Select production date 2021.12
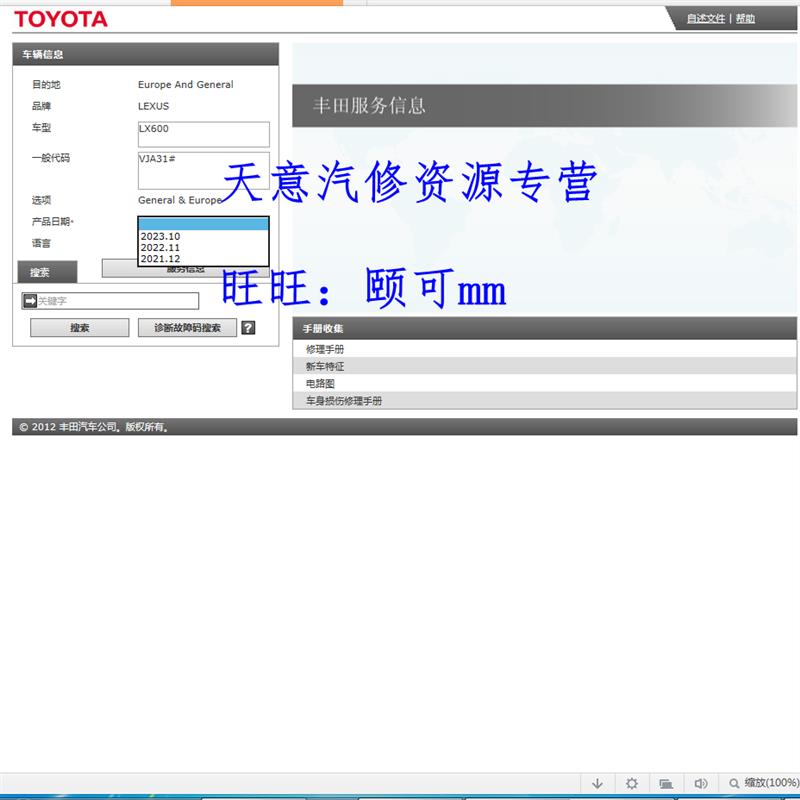This screenshot has height=800, width=800. [x=203, y=259]
